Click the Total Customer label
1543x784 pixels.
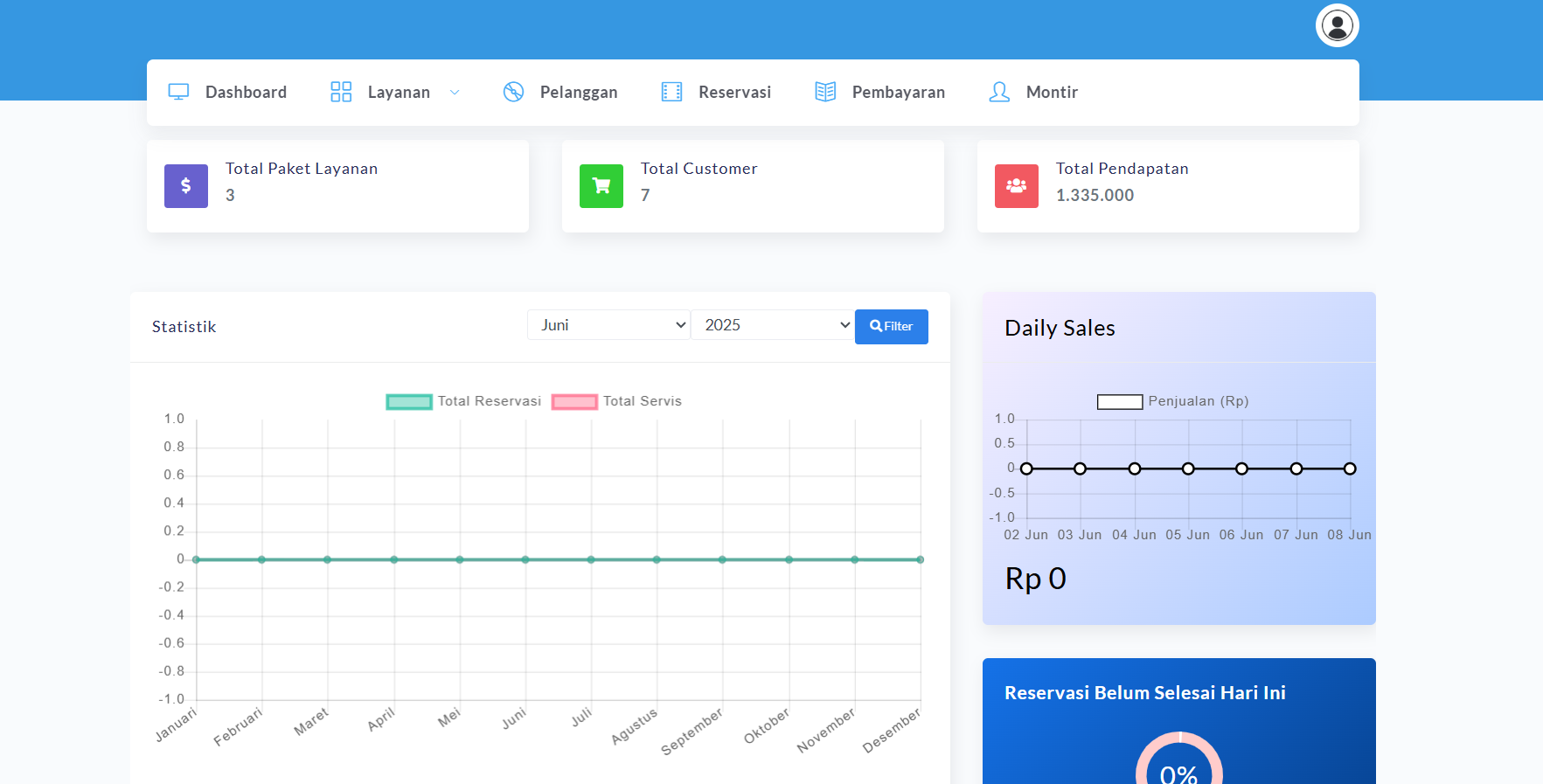(699, 169)
